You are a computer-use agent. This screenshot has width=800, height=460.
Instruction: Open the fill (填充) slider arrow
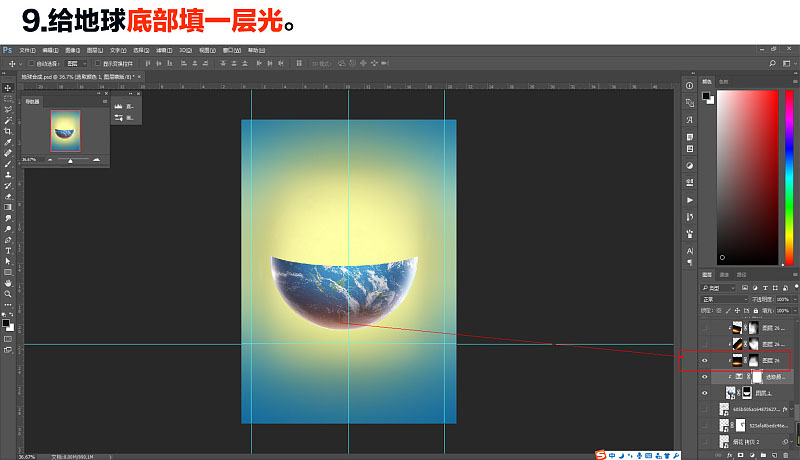click(x=795, y=311)
